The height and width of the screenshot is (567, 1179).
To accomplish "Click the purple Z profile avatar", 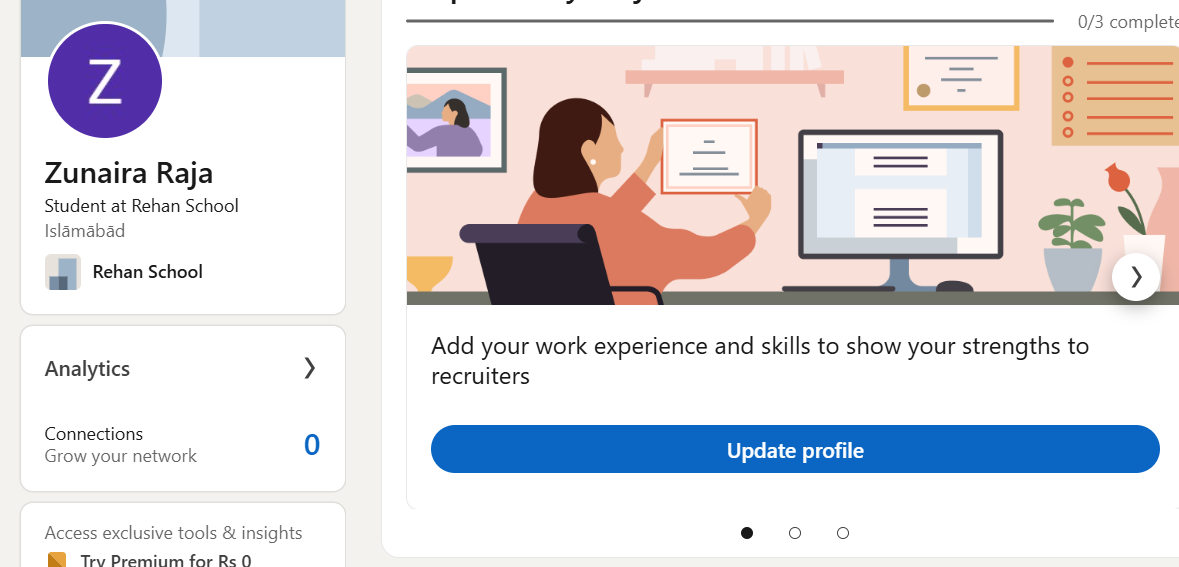I will [105, 80].
